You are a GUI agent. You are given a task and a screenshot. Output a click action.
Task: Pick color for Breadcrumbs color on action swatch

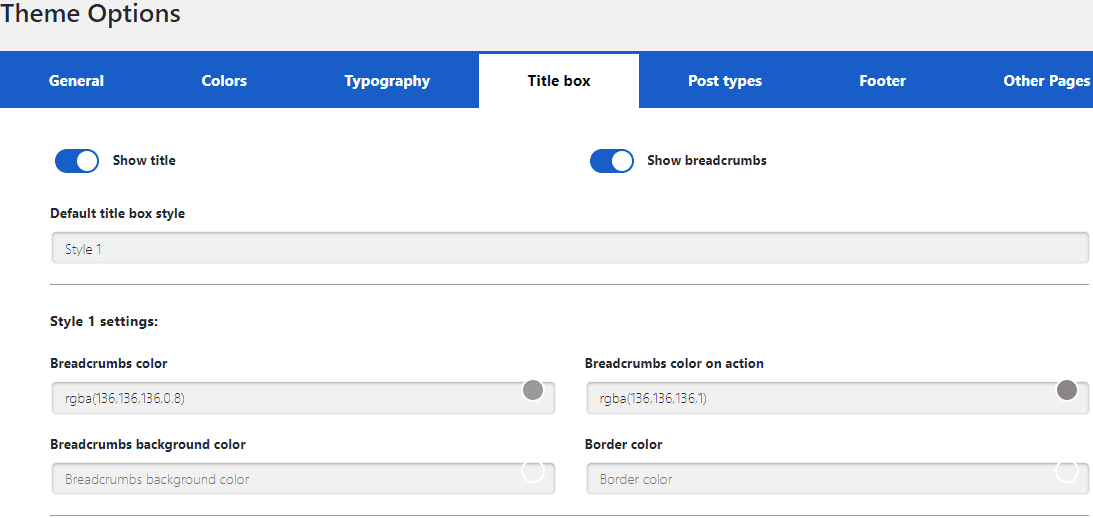1067,390
